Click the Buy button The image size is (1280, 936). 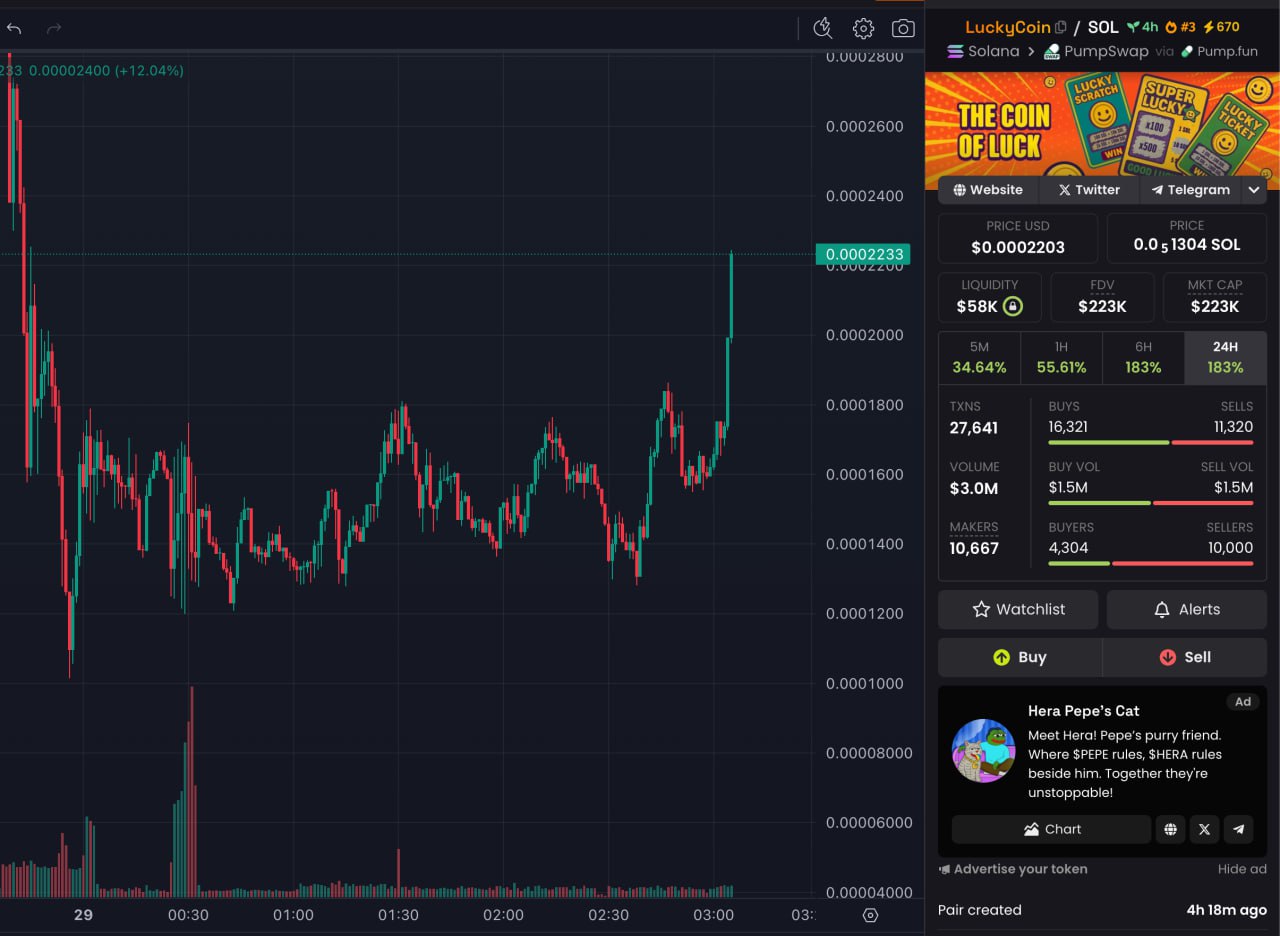[1020, 657]
